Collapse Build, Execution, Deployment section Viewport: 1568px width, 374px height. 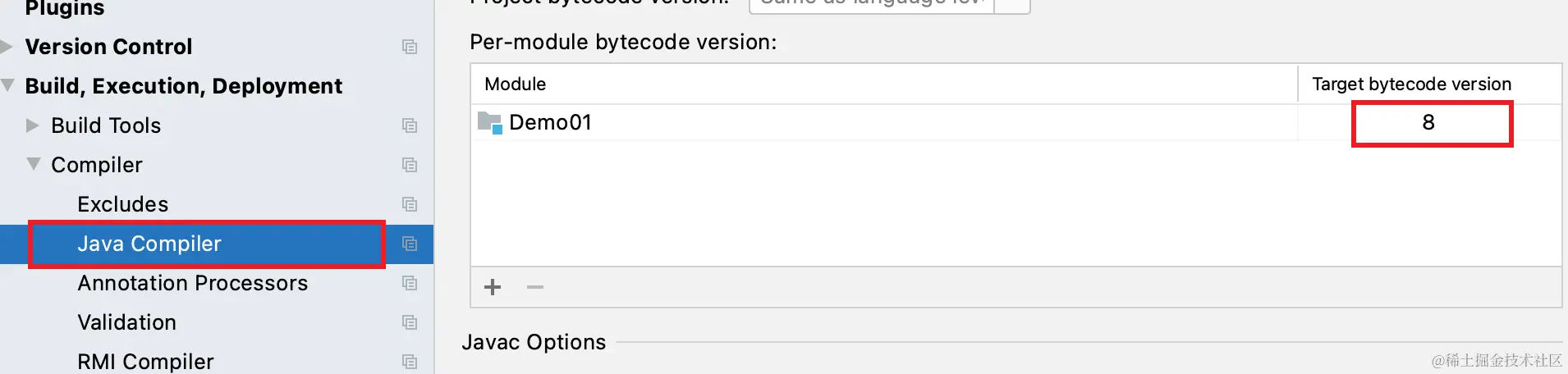(7, 85)
